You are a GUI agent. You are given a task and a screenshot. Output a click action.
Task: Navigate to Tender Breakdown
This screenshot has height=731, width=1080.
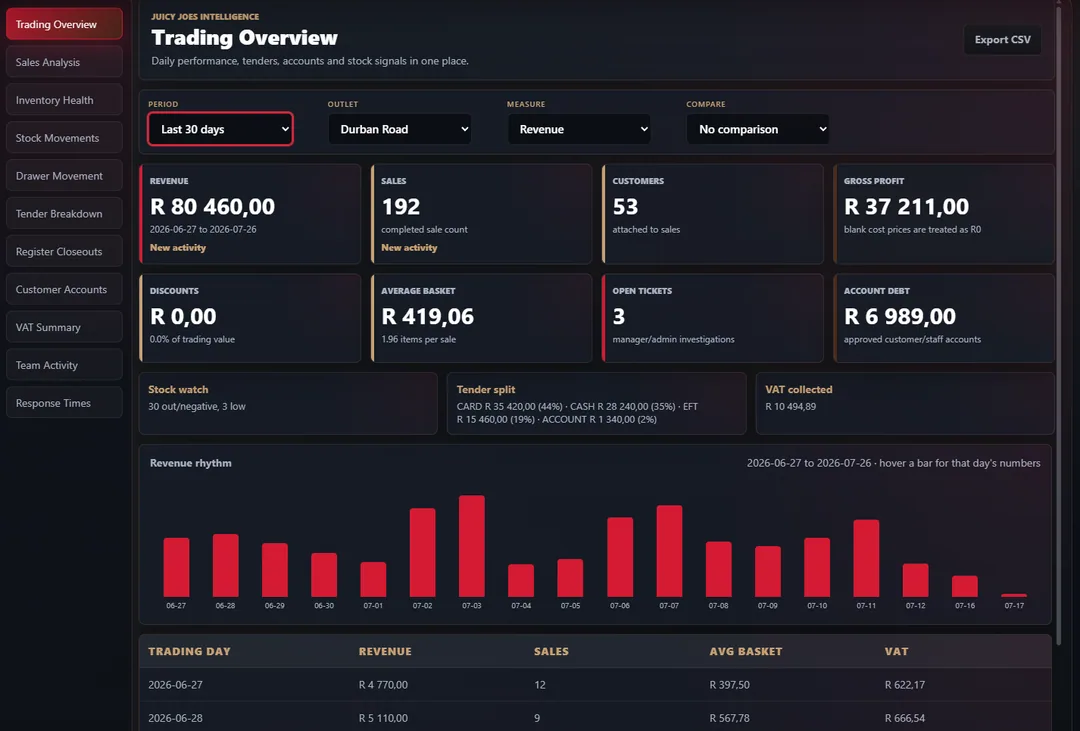(x=64, y=214)
